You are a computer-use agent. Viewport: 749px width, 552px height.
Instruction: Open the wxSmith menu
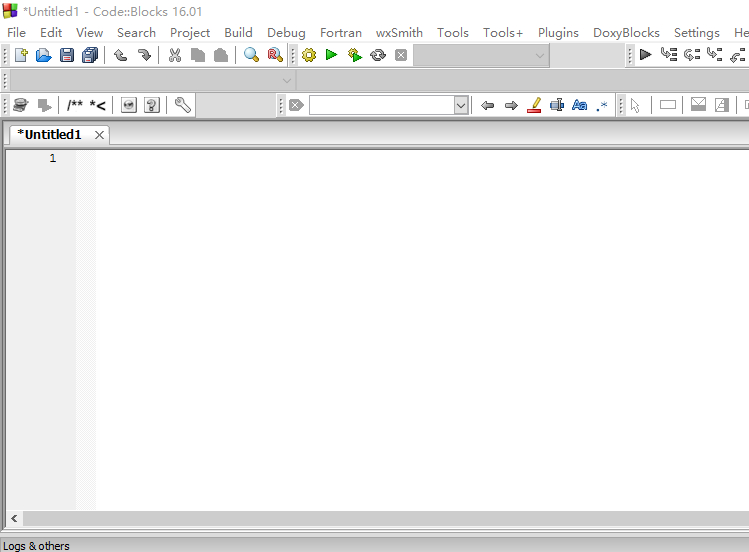[399, 32]
